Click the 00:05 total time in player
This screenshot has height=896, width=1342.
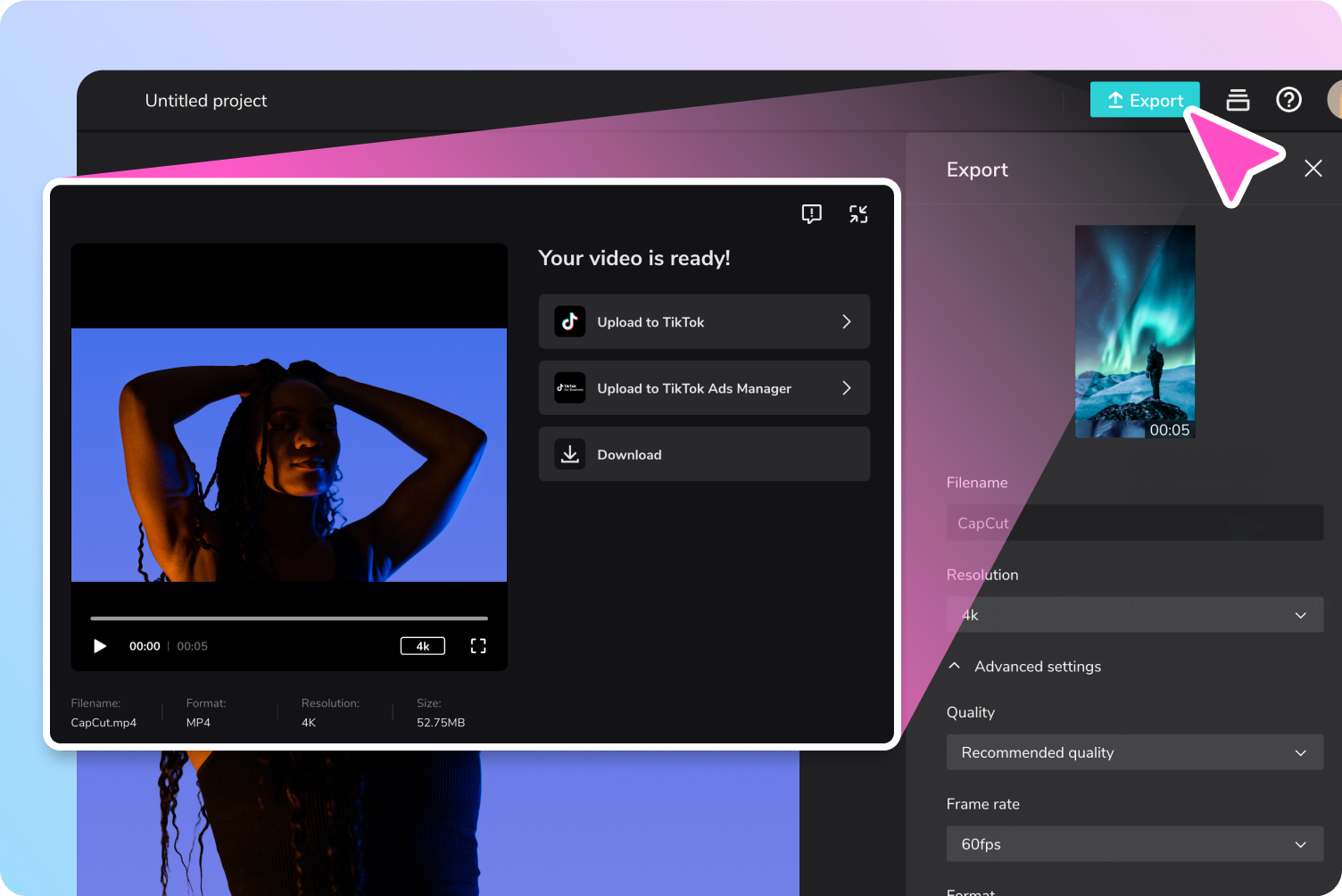point(192,646)
